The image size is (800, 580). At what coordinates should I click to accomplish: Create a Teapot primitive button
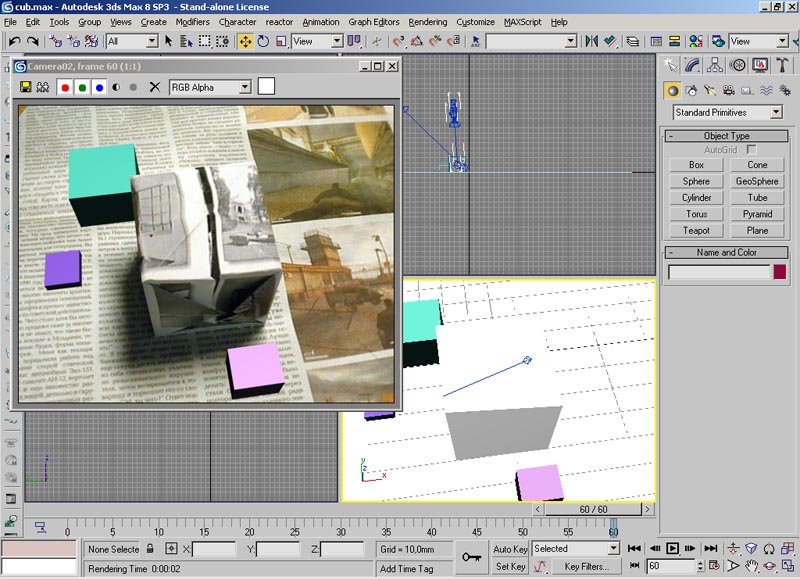696,230
